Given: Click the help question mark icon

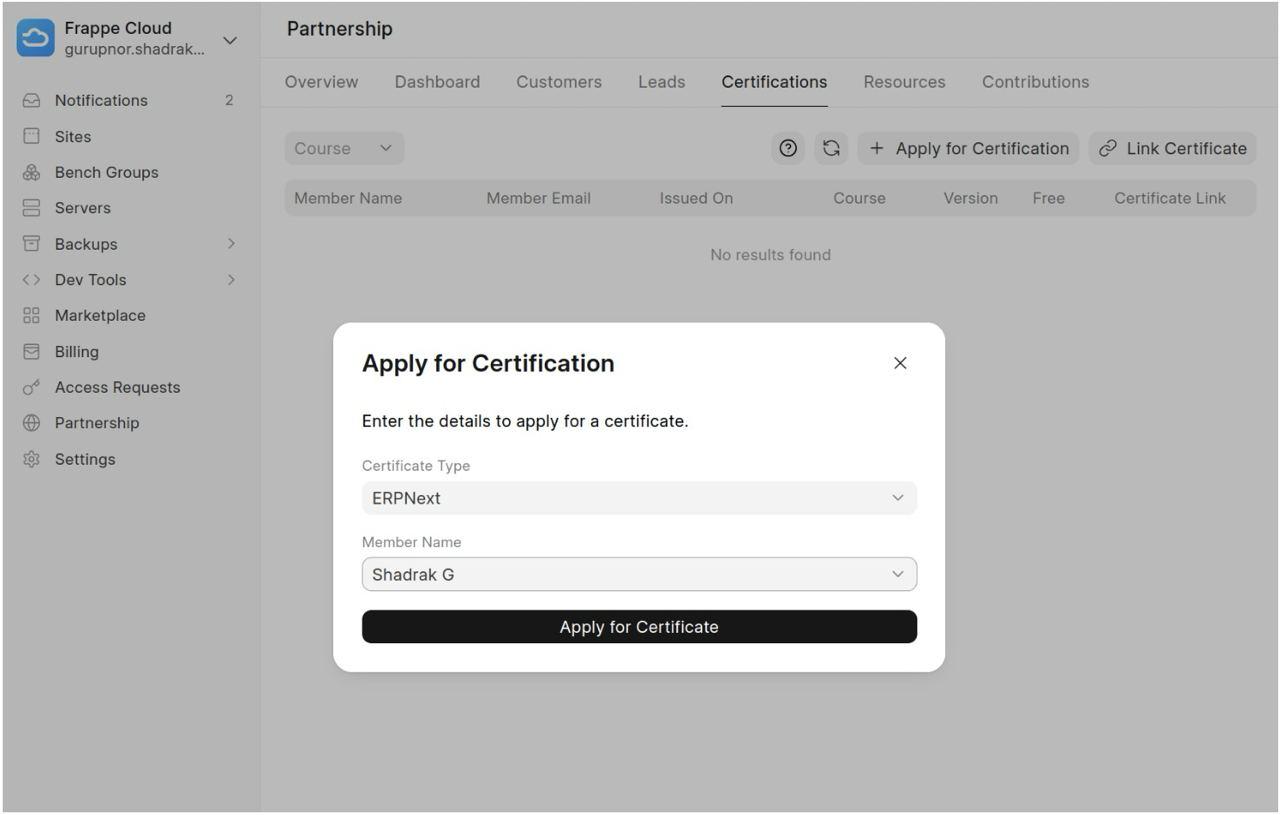Looking at the screenshot, I should click(788, 148).
